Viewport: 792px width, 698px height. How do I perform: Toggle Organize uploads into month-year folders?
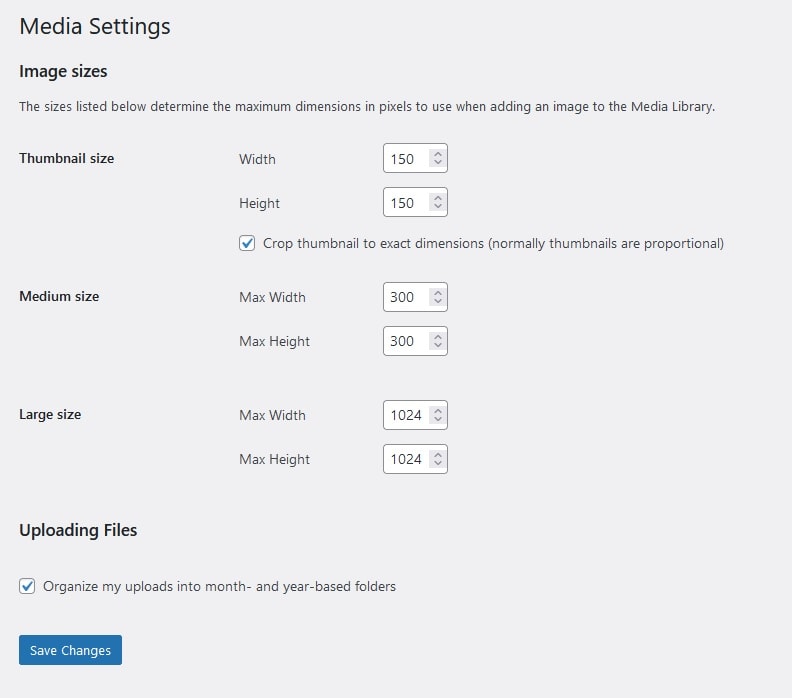(27, 586)
